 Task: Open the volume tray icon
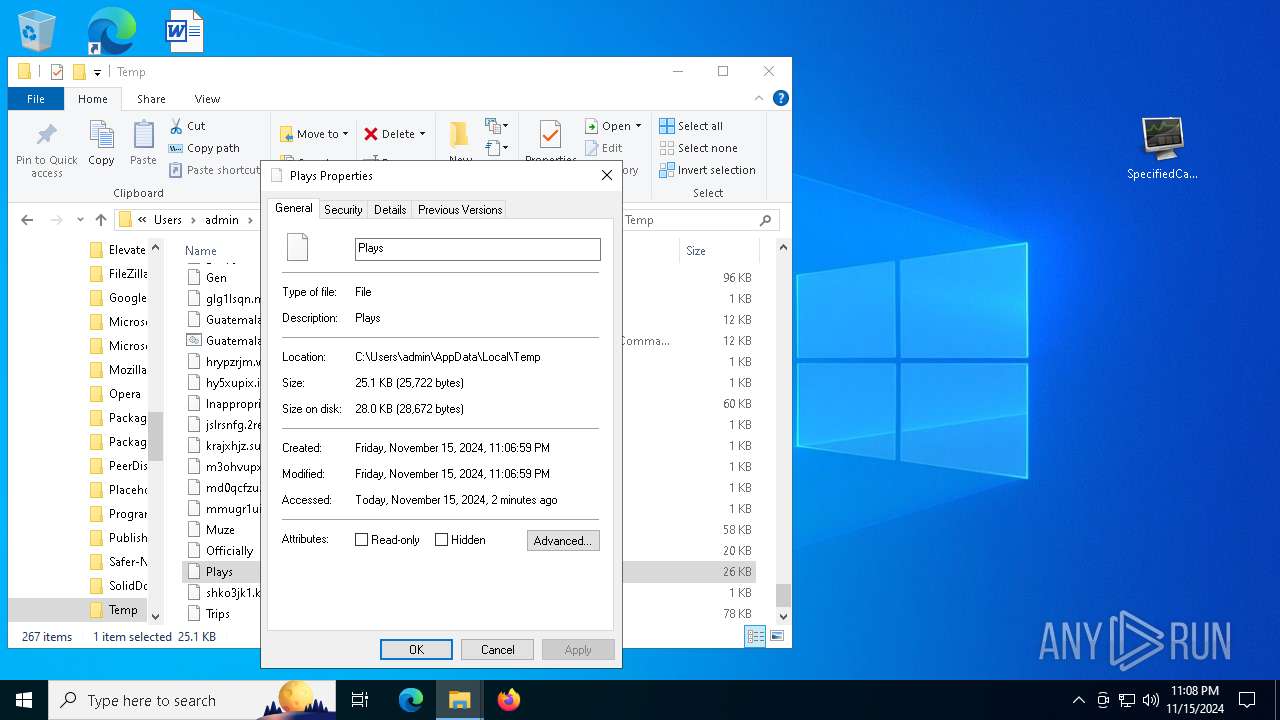[x=1151, y=700]
